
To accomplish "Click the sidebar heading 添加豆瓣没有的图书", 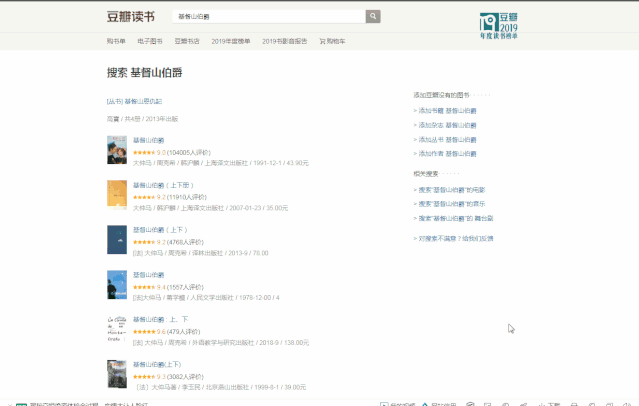I will [x=441, y=95].
